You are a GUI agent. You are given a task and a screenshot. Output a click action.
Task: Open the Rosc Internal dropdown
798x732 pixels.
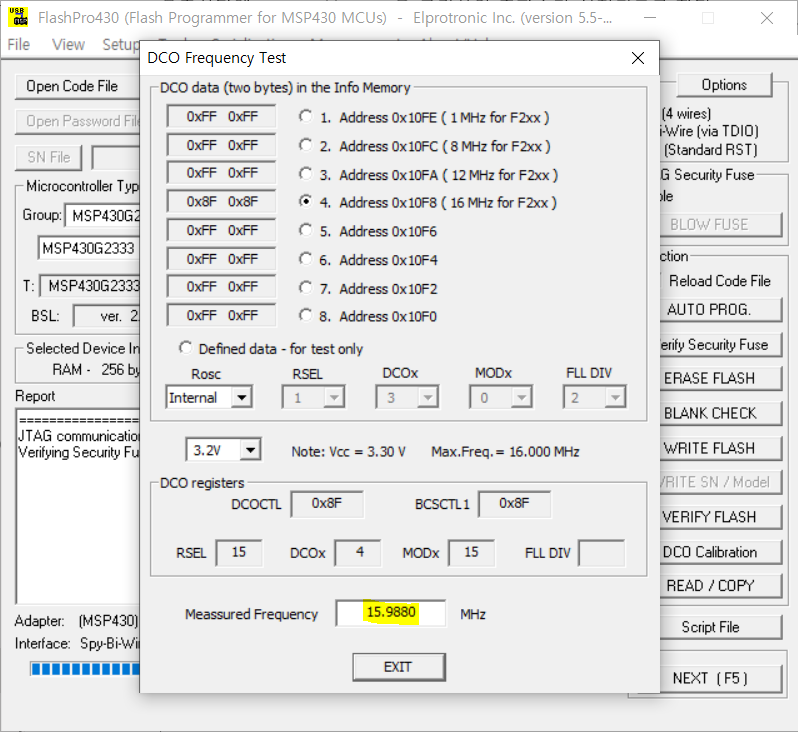coord(242,398)
